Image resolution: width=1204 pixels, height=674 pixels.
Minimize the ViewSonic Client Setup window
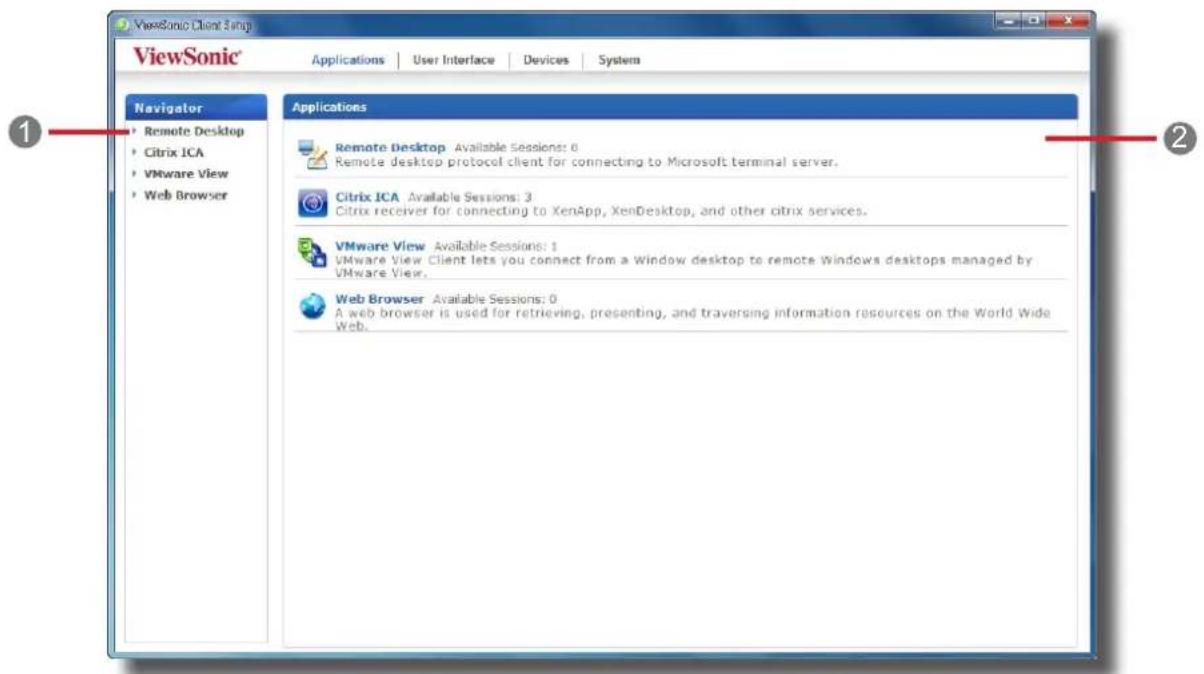pos(1010,21)
